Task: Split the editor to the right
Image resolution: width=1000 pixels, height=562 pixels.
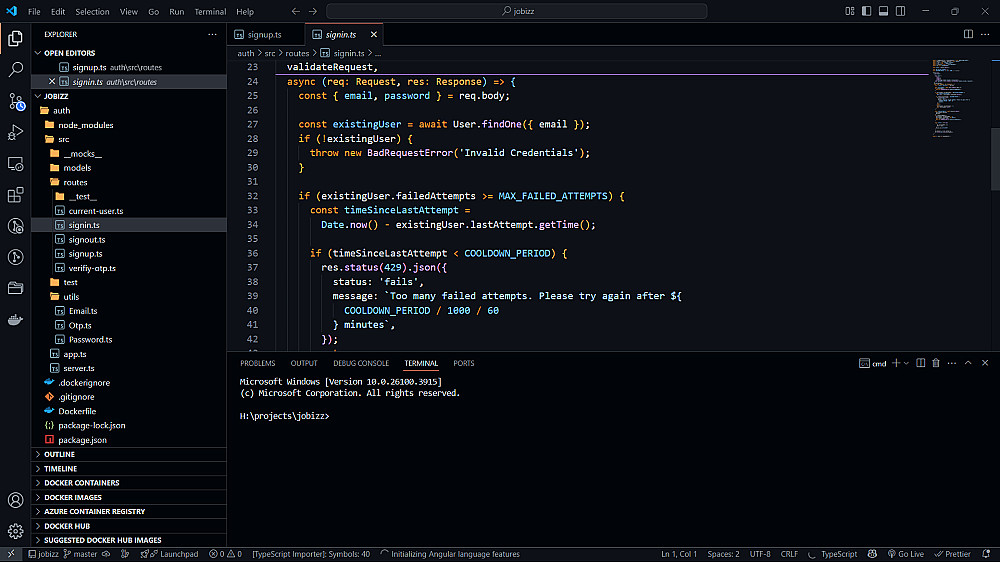Action: coord(968,34)
